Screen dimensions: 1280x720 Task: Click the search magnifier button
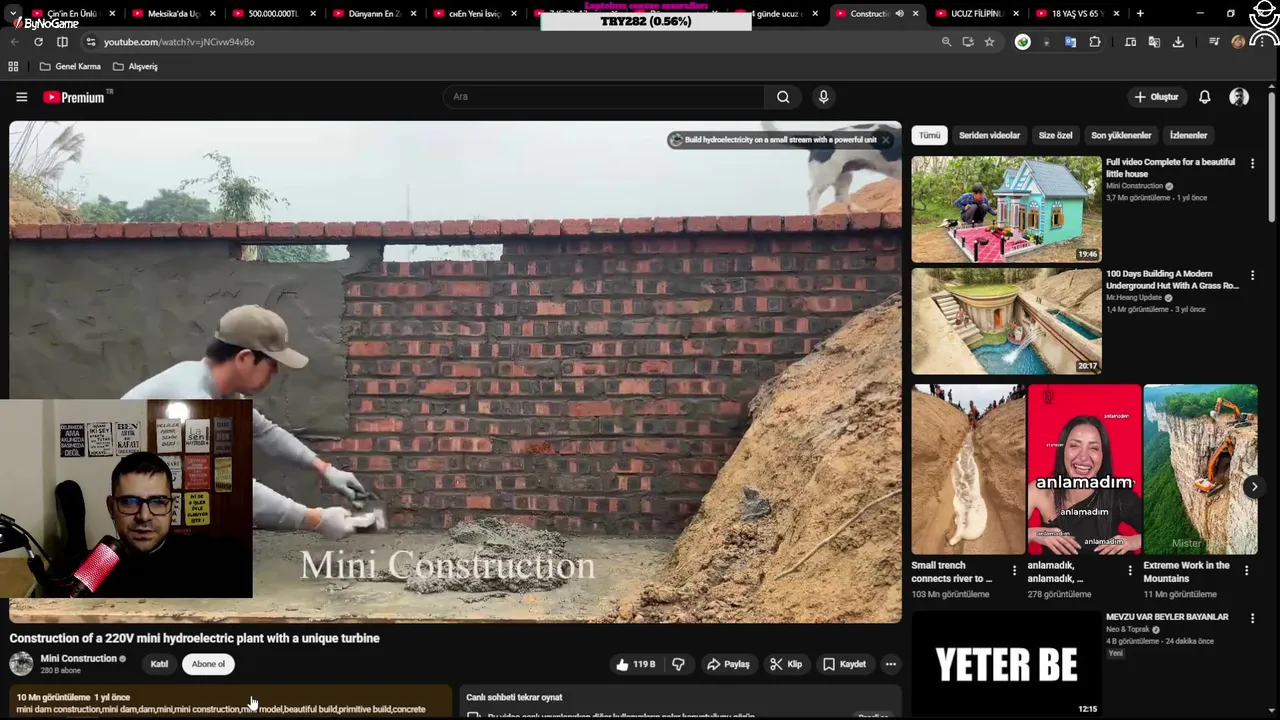(783, 97)
